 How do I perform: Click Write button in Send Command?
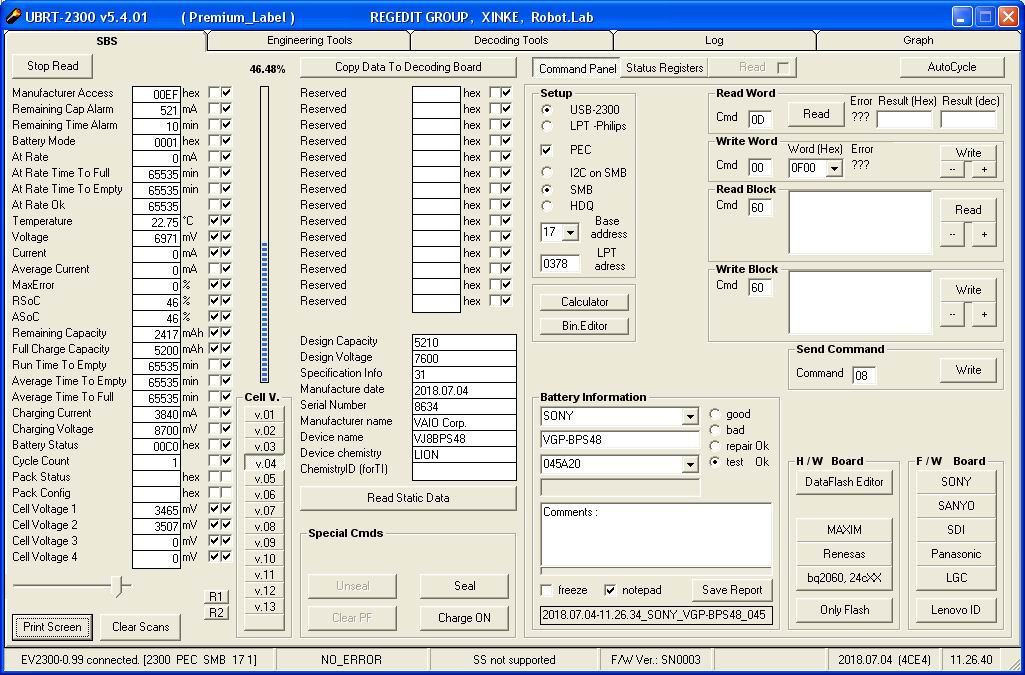(968, 370)
